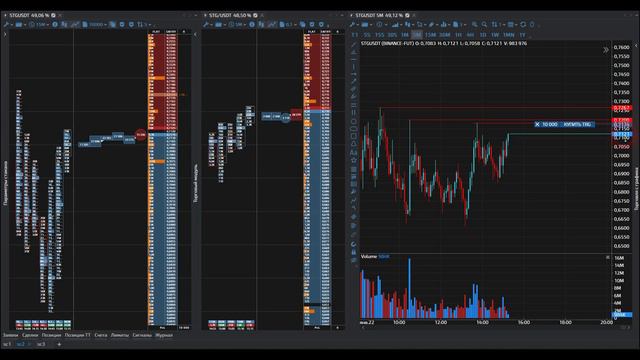This screenshot has width=640, height=360.
Task: Expand the Торговый модуль side panel
Action: pos(196,184)
